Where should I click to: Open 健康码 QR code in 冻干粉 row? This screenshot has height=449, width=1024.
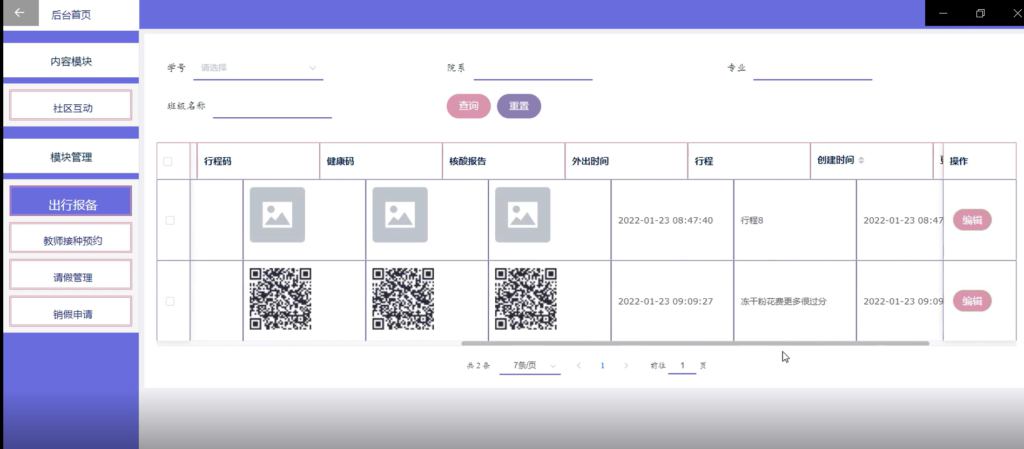point(404,299)
